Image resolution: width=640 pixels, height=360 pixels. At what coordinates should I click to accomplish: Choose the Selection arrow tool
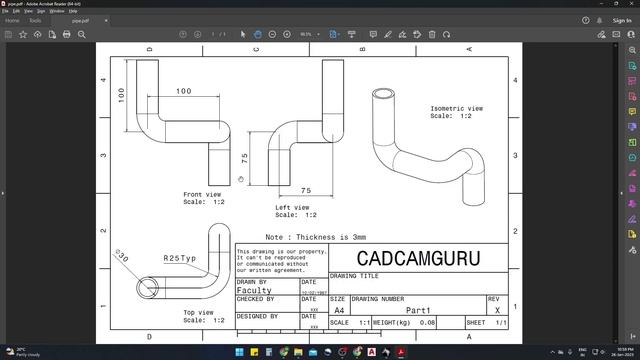tap(243, 35)
